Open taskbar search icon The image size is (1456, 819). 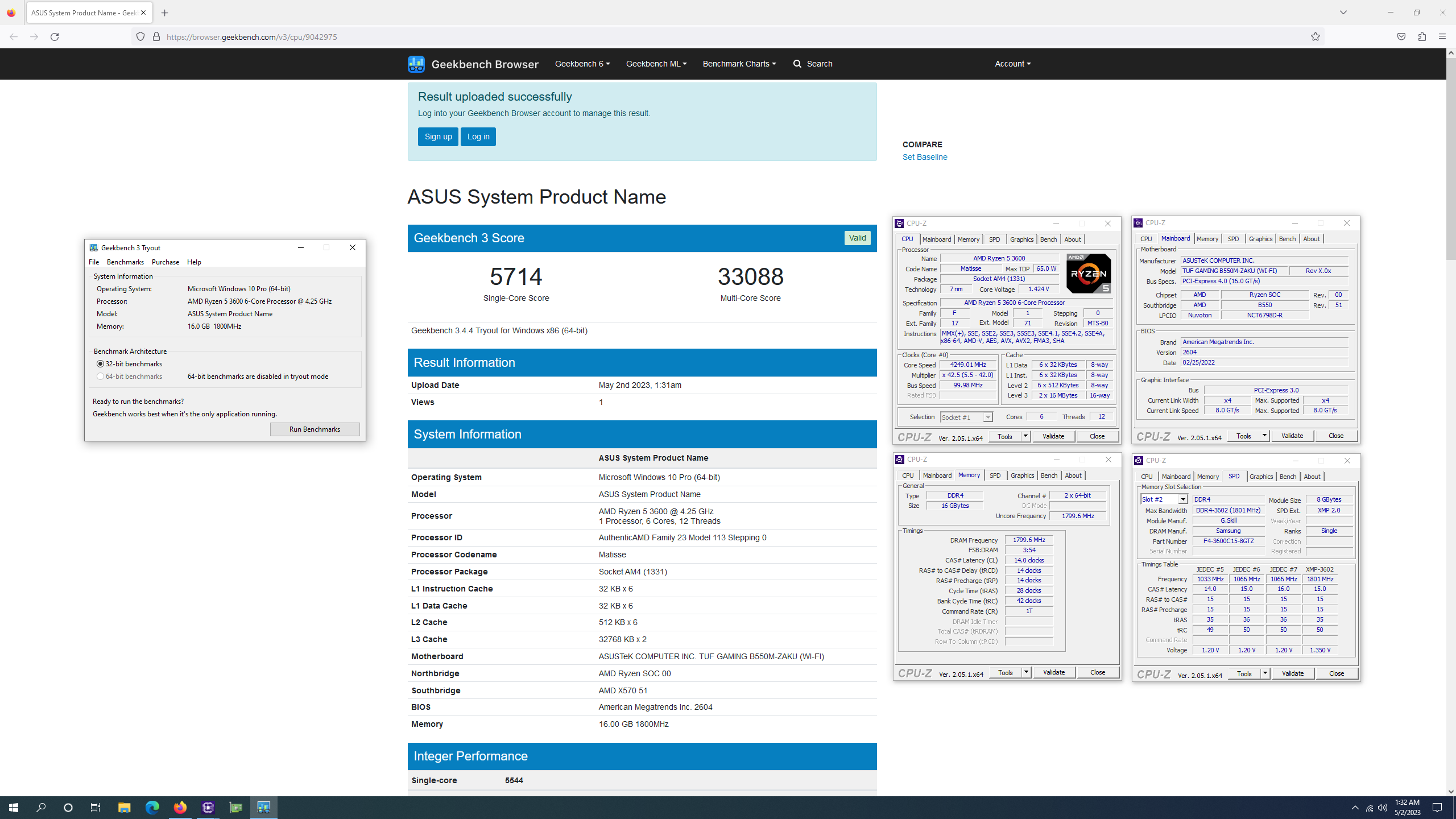coord(41,808)
